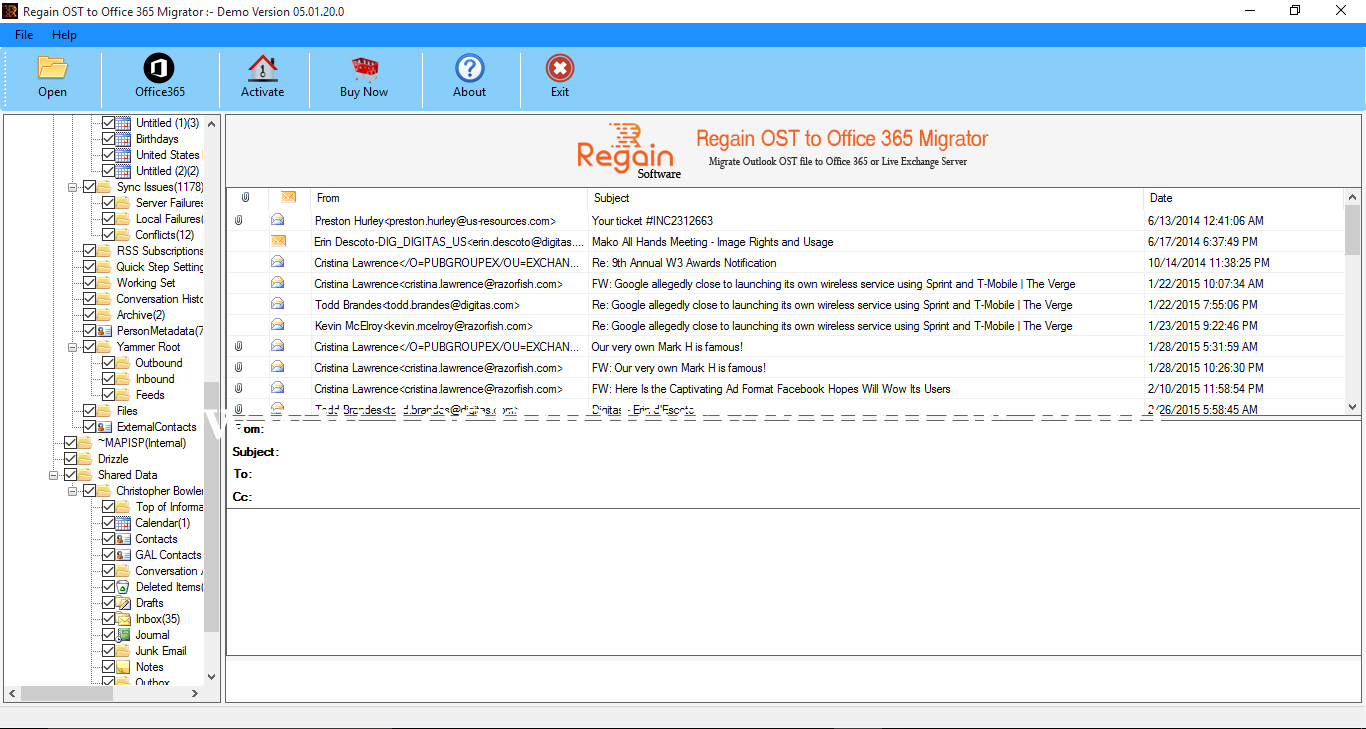Image resolution: width=1366 pixels, height=729 pixels.
Task: Click the folder tree scroll up arrow
Action: click(x=211, y=123)
